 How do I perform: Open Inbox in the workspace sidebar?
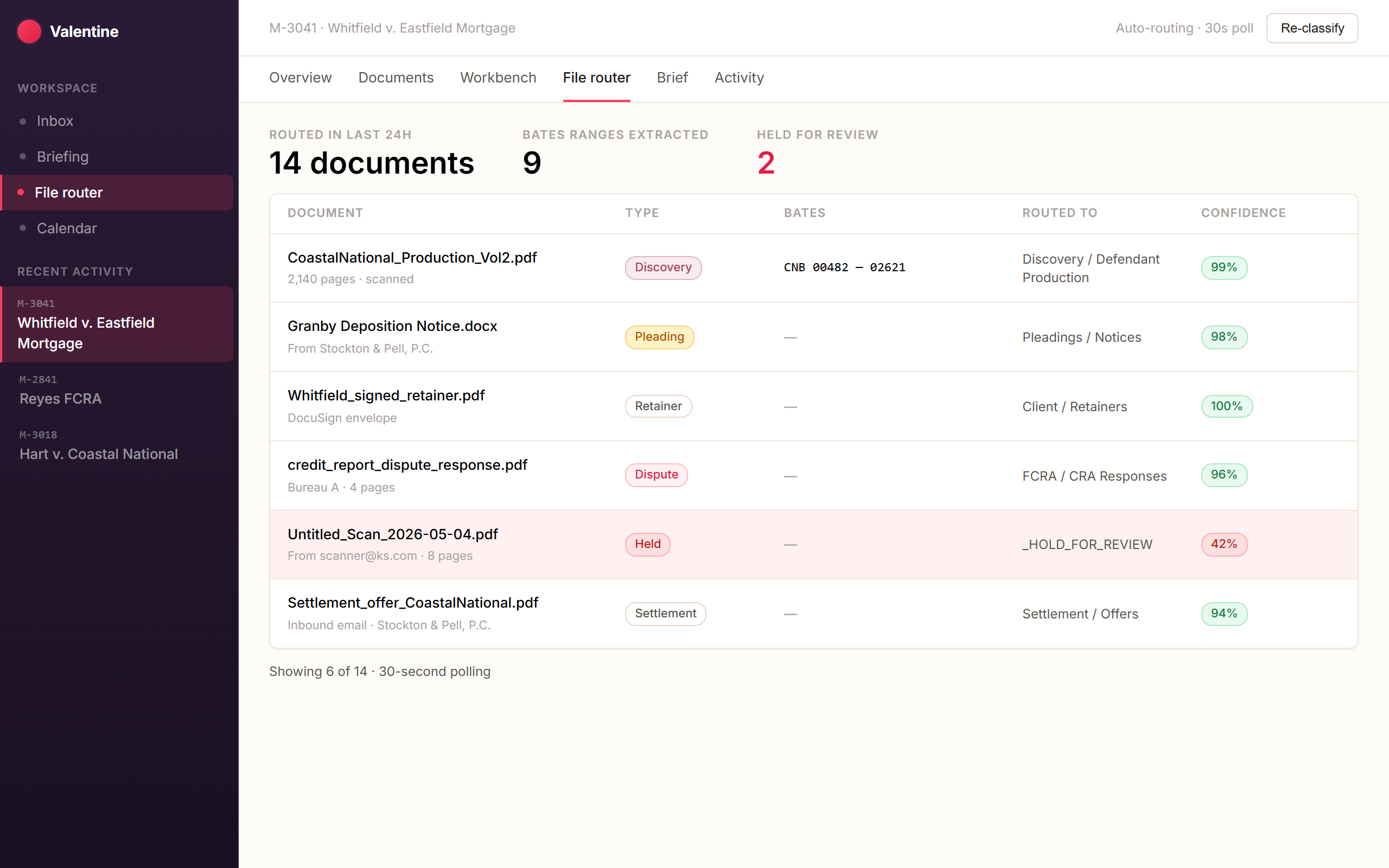tap(117, 121)
